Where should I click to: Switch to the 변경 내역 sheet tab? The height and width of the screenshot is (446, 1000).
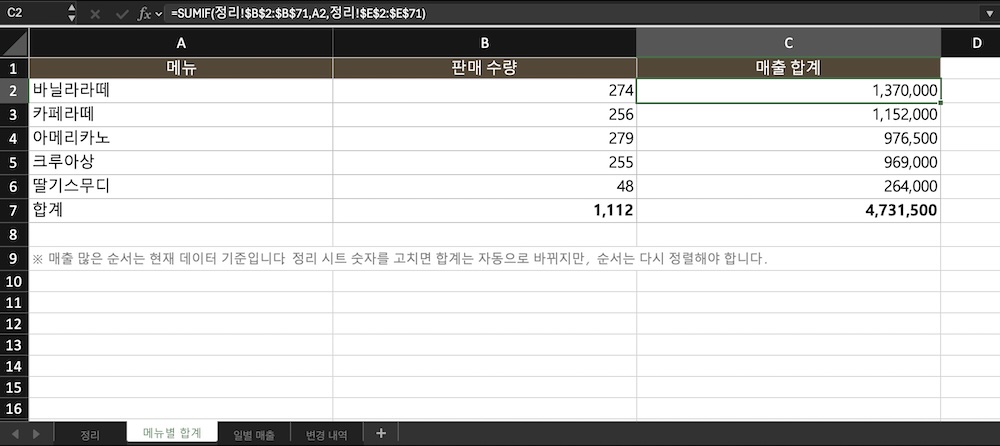tap(327, 435)
